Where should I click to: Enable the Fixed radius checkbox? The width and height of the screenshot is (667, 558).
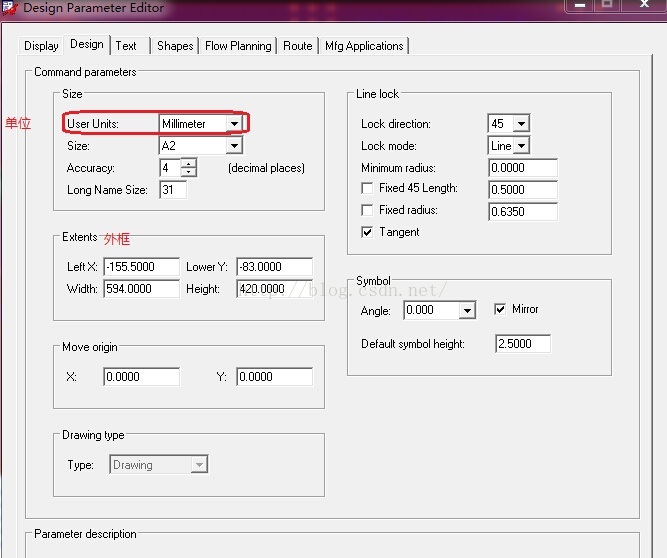click(x=368, y=210)
